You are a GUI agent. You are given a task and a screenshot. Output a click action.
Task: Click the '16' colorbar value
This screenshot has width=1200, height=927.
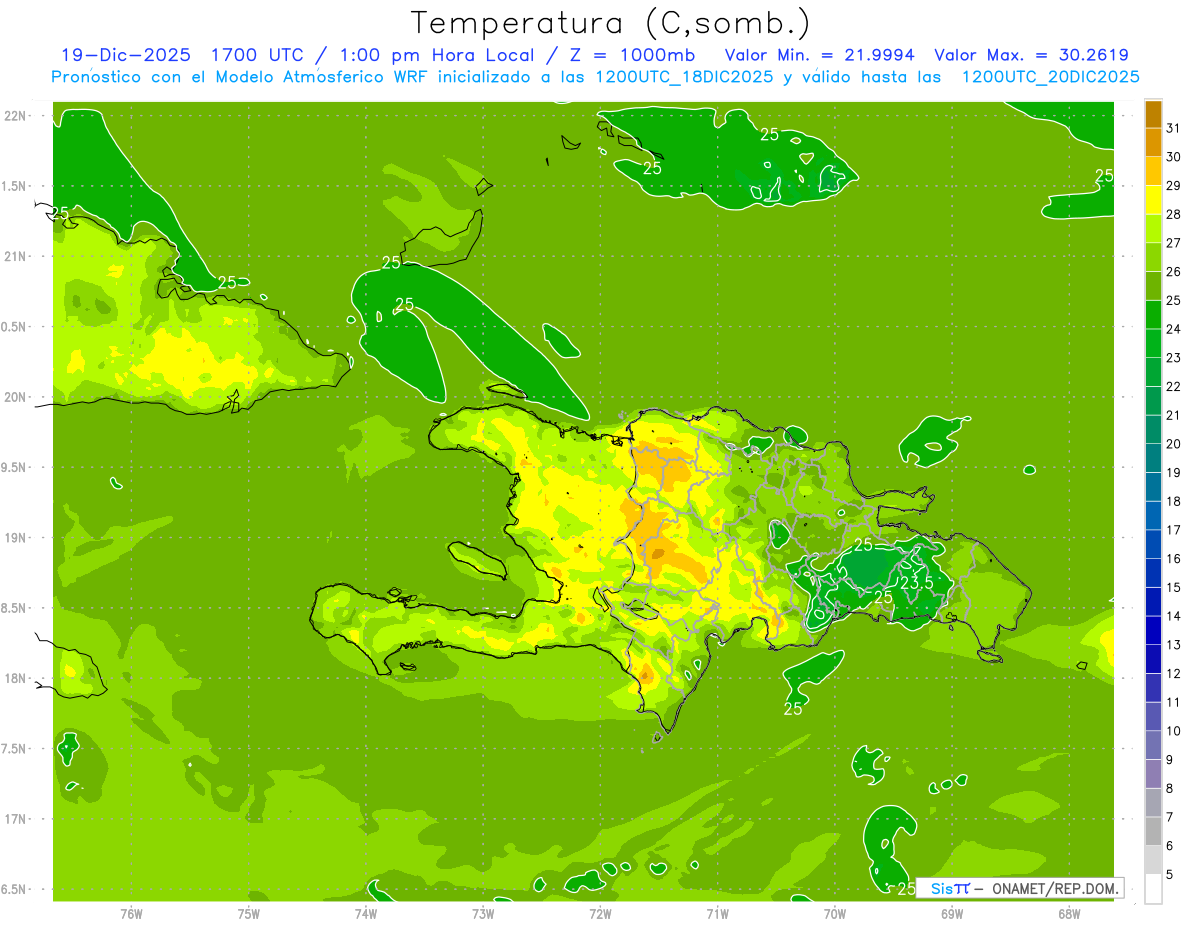1174,559
